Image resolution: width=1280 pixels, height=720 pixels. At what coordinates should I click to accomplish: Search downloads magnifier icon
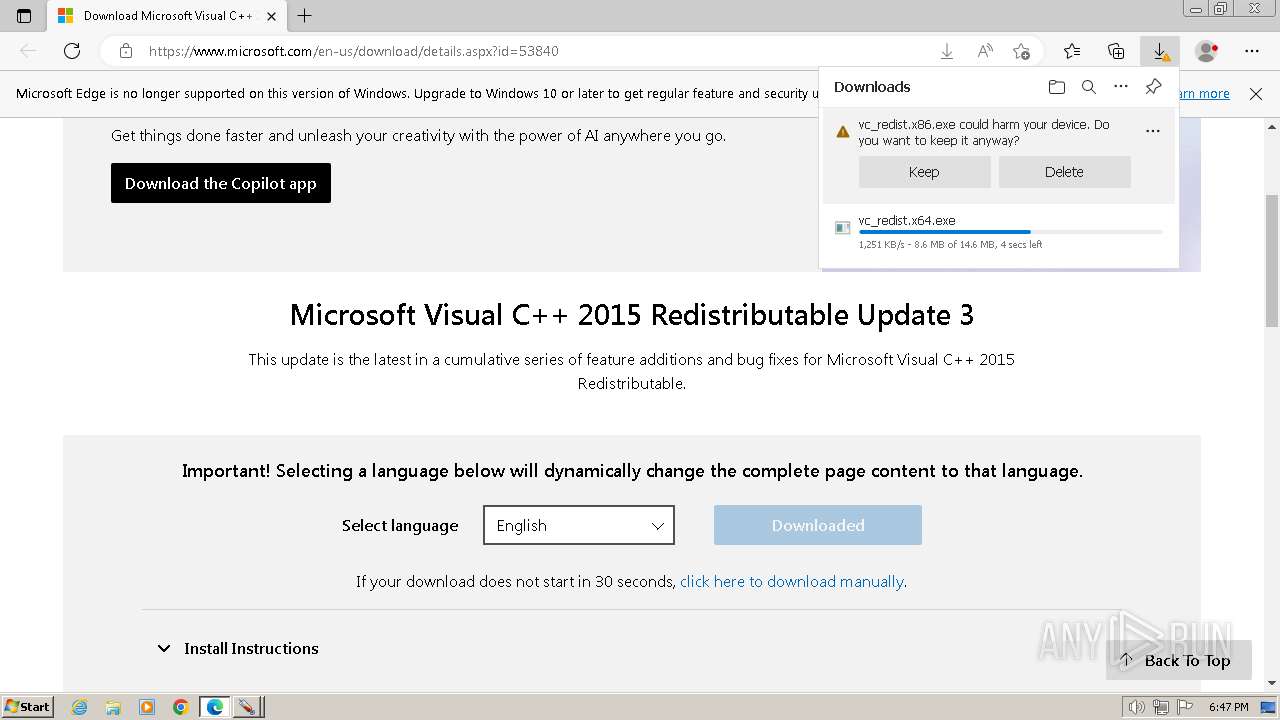coord(1089,87)
